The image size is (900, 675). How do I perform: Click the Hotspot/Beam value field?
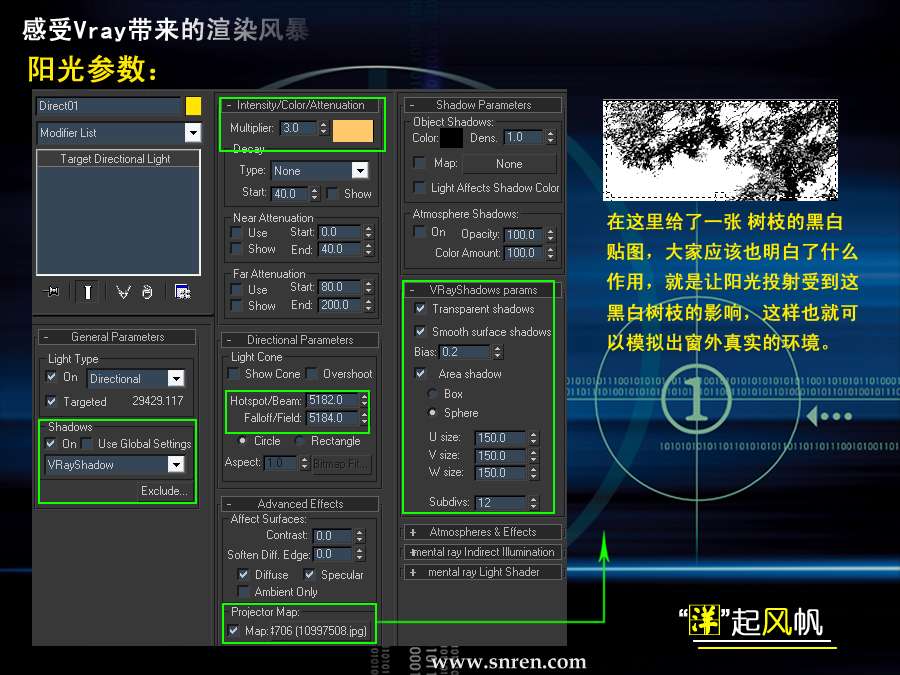tap(333, 400)
